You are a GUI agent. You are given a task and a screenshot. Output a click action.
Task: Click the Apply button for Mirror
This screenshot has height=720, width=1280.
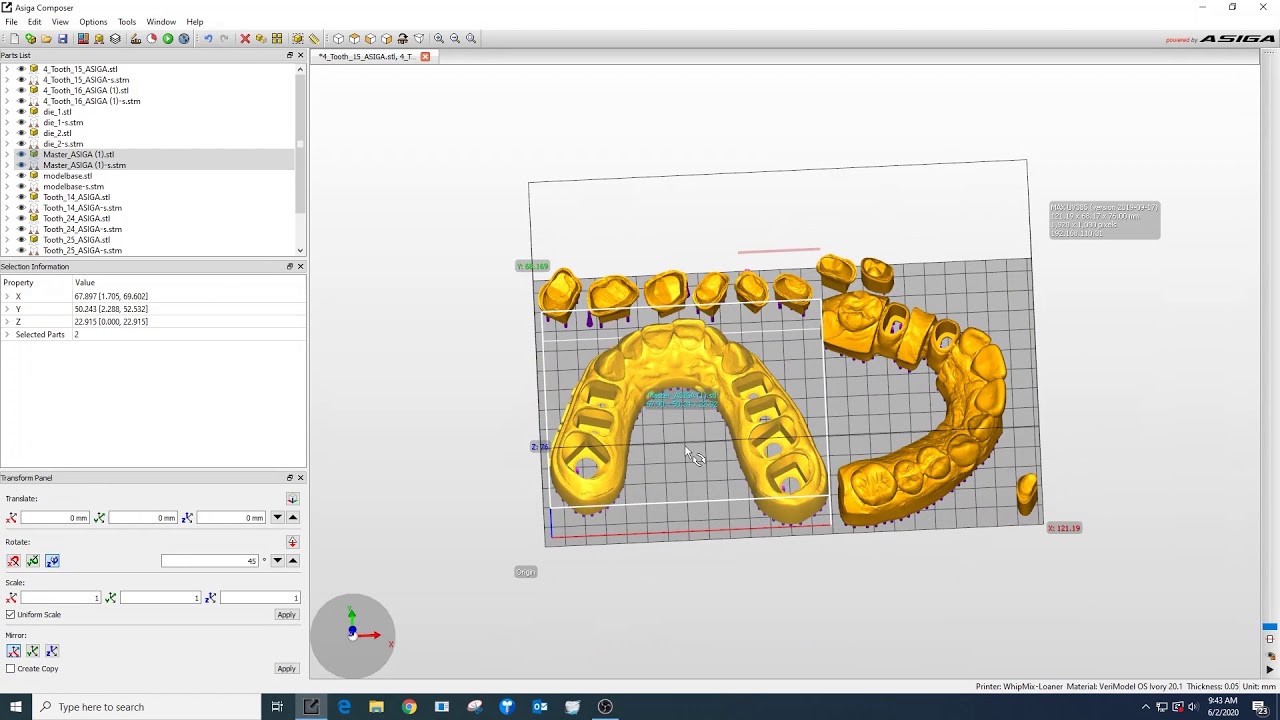pos(286,669)
